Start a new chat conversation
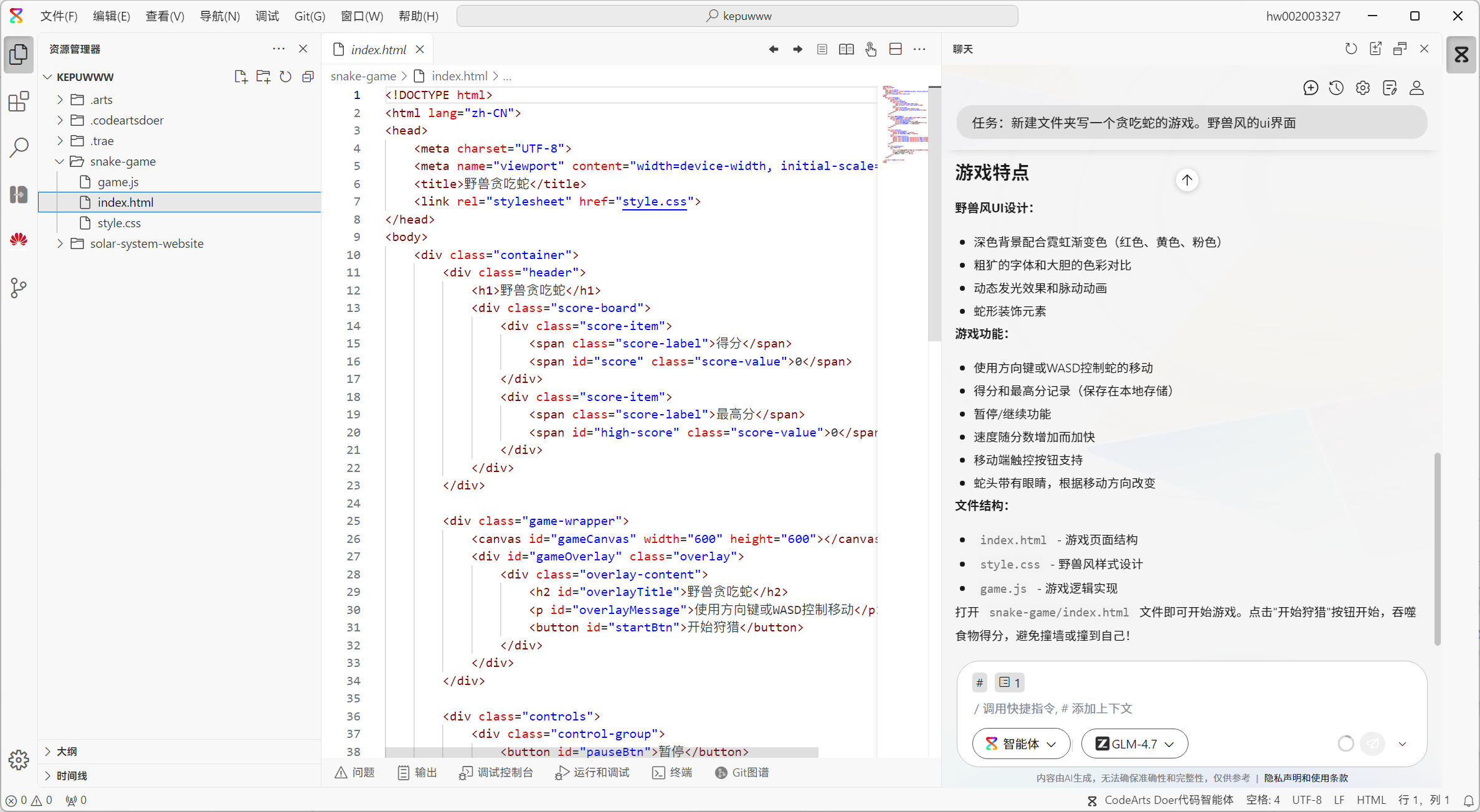 [1311, 88]
